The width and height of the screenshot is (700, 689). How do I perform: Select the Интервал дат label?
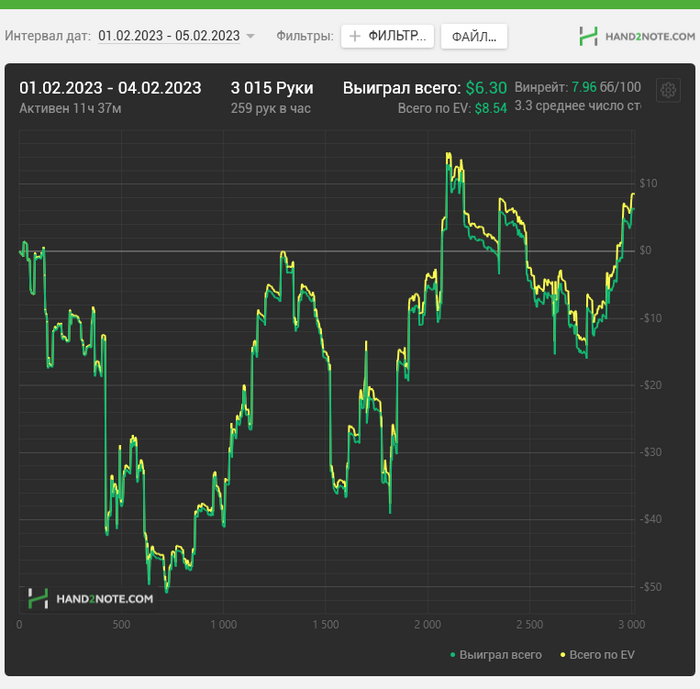coord(48,36)
